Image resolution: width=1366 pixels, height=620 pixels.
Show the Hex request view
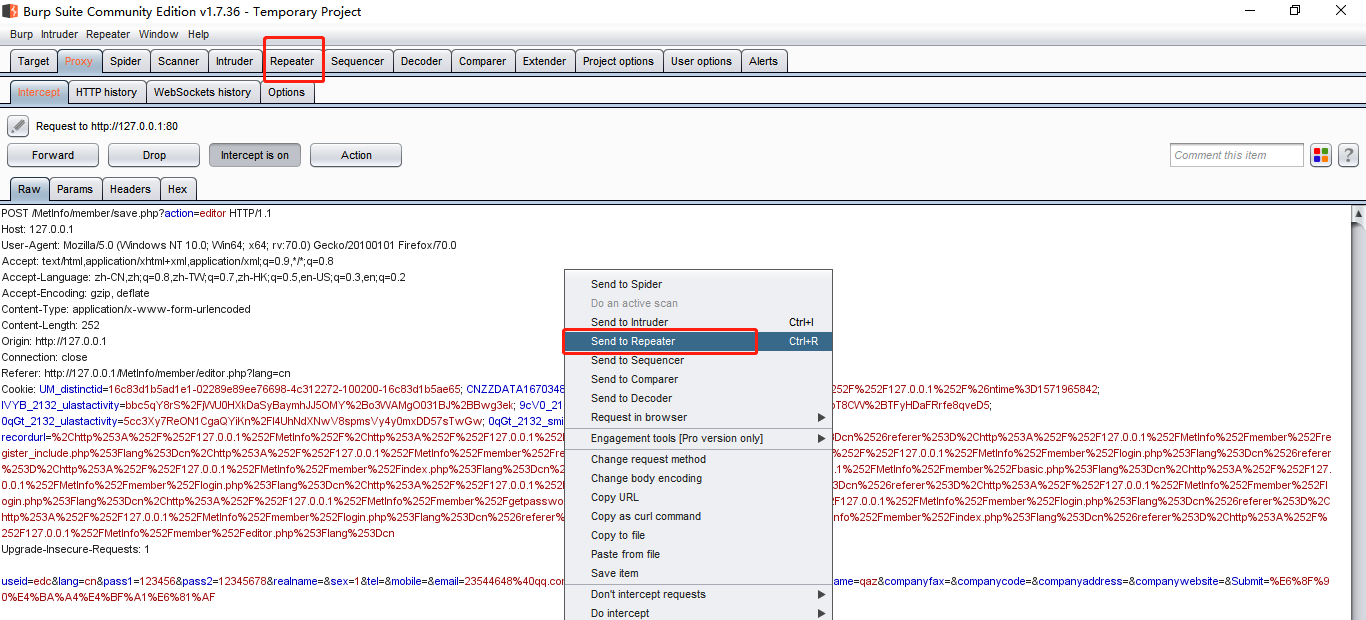point(177,189)
